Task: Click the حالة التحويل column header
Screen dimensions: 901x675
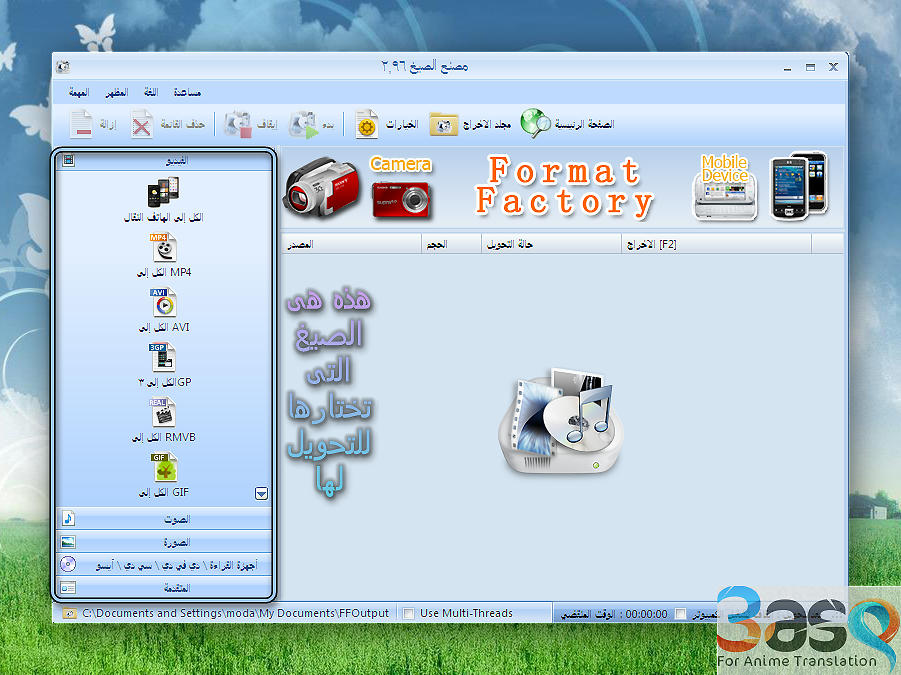Action: (x=551, y=244)
